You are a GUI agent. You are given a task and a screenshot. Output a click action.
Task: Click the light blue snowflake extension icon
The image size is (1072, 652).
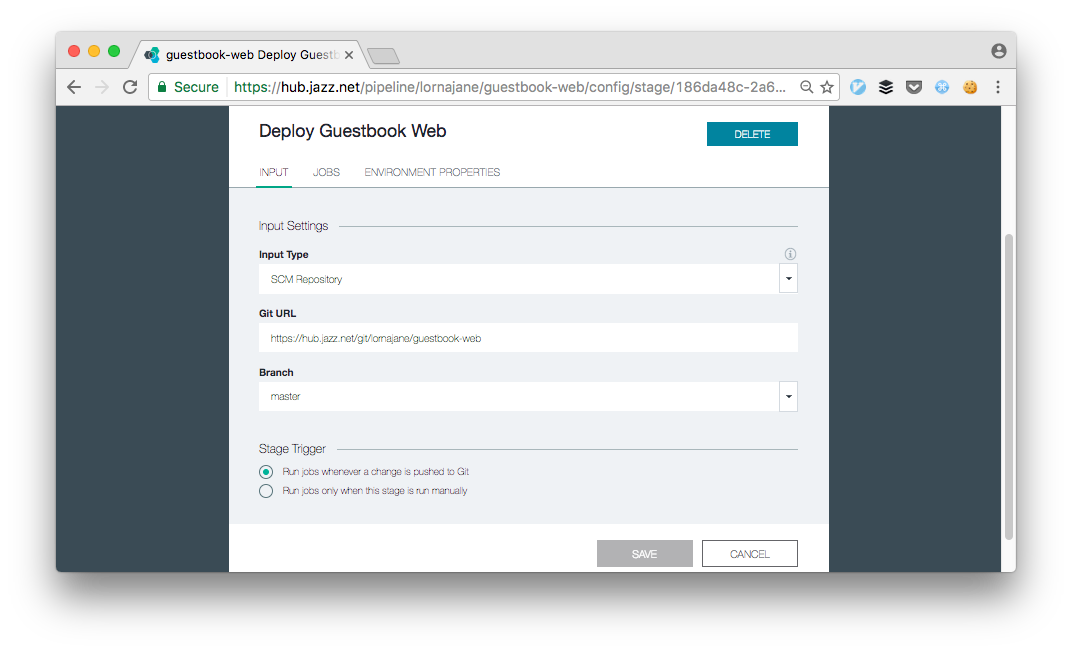click(942, 87)
